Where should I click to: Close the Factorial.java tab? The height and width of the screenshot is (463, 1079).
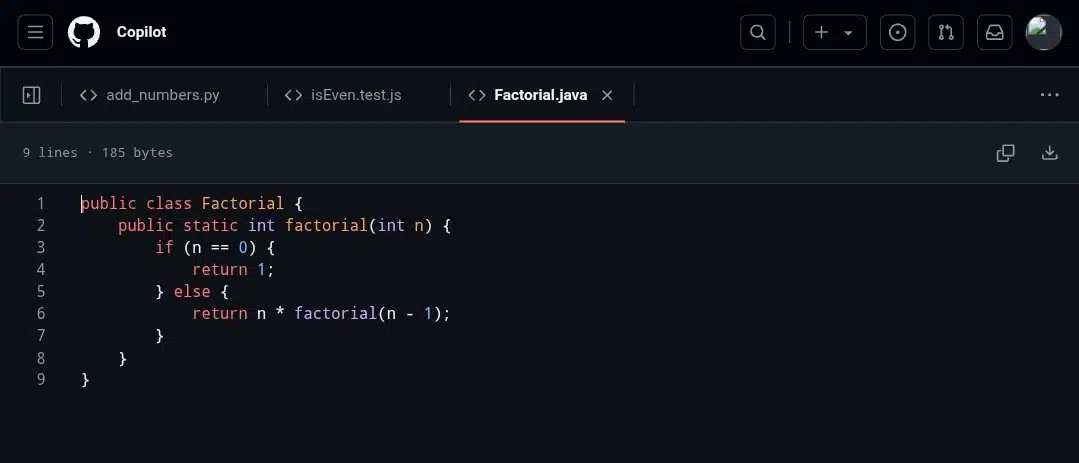tap(607, 95)
